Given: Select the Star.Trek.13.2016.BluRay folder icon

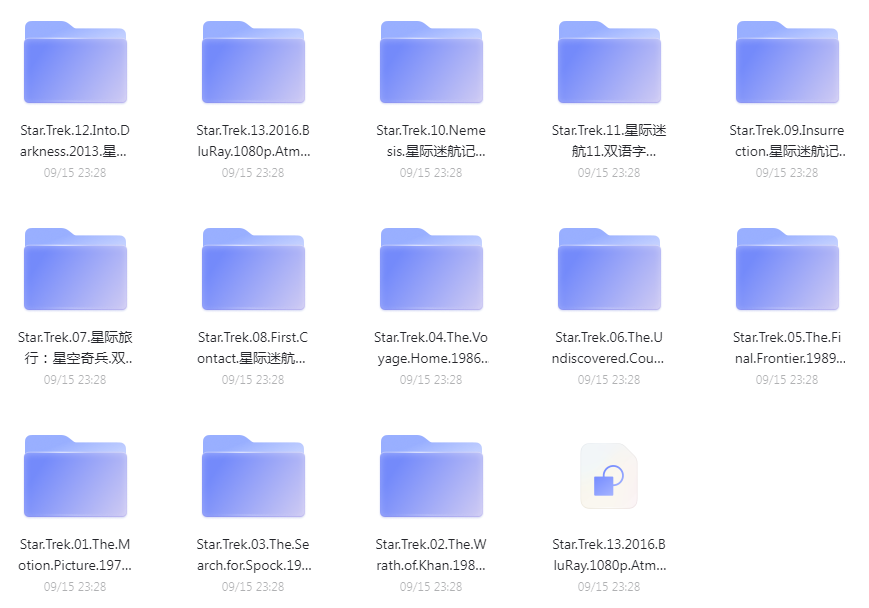Looking at the screenshot, I should [x=253, y=62].
